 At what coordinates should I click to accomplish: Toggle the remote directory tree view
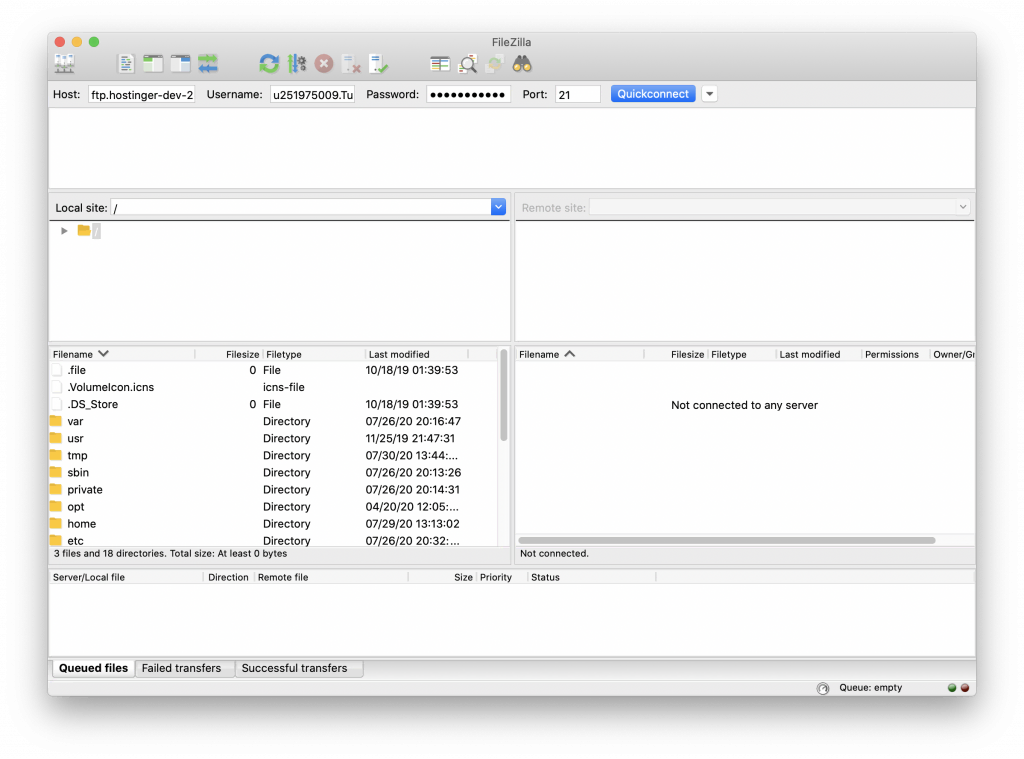[x=180, y=62]
